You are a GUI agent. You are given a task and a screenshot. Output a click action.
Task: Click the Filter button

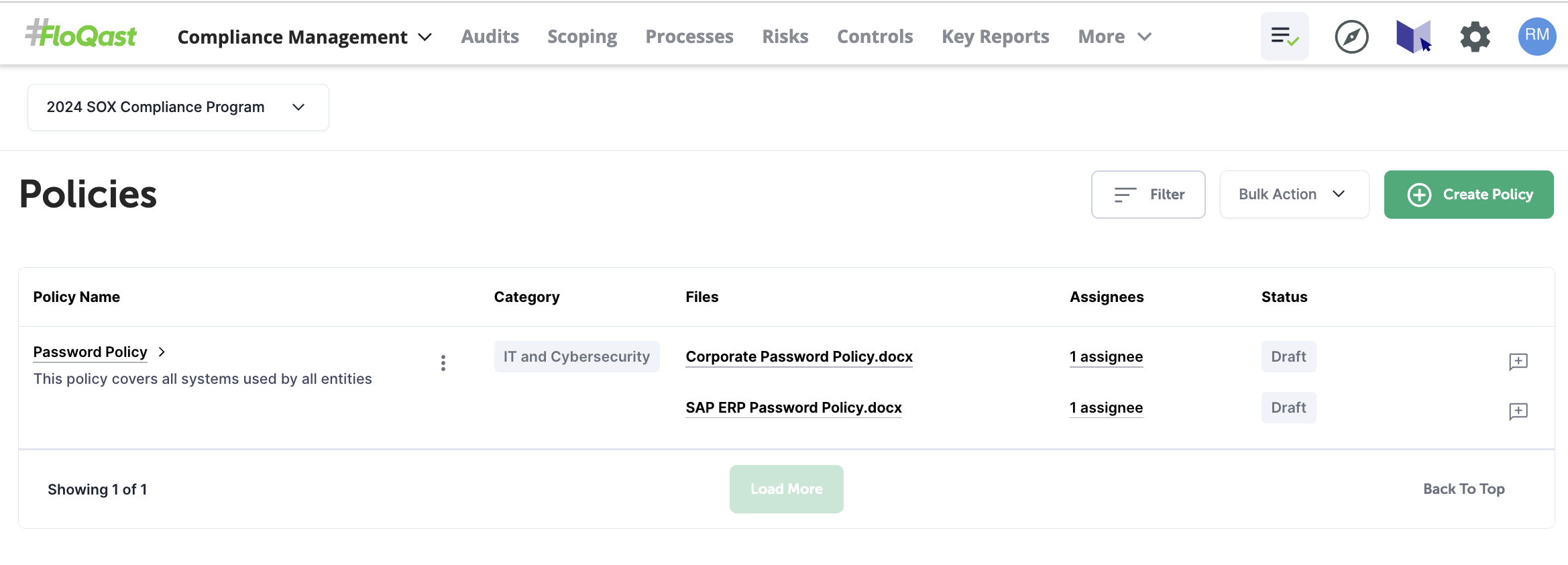pyautogui.click(x=1148, y=195)
